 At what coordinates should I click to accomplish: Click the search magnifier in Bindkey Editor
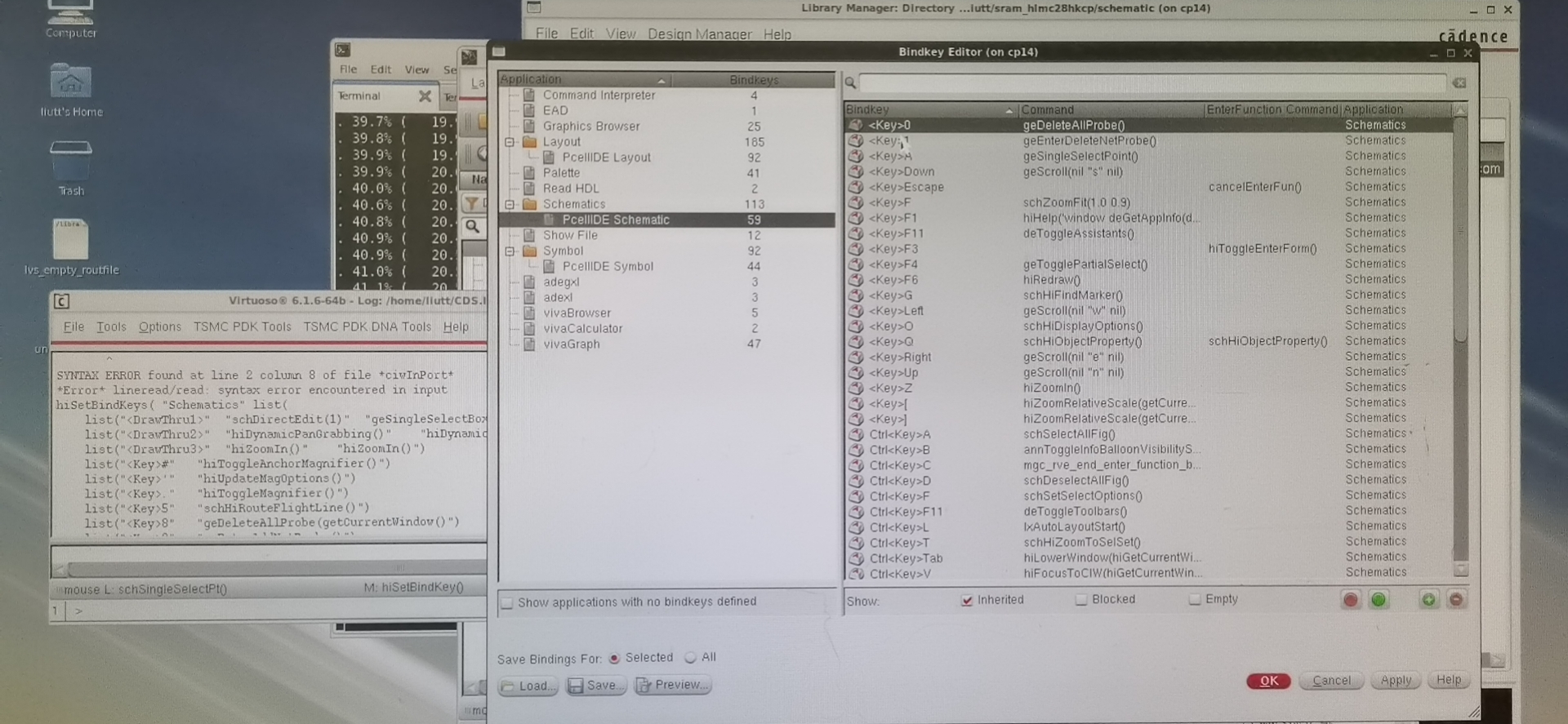pos(850,82)
